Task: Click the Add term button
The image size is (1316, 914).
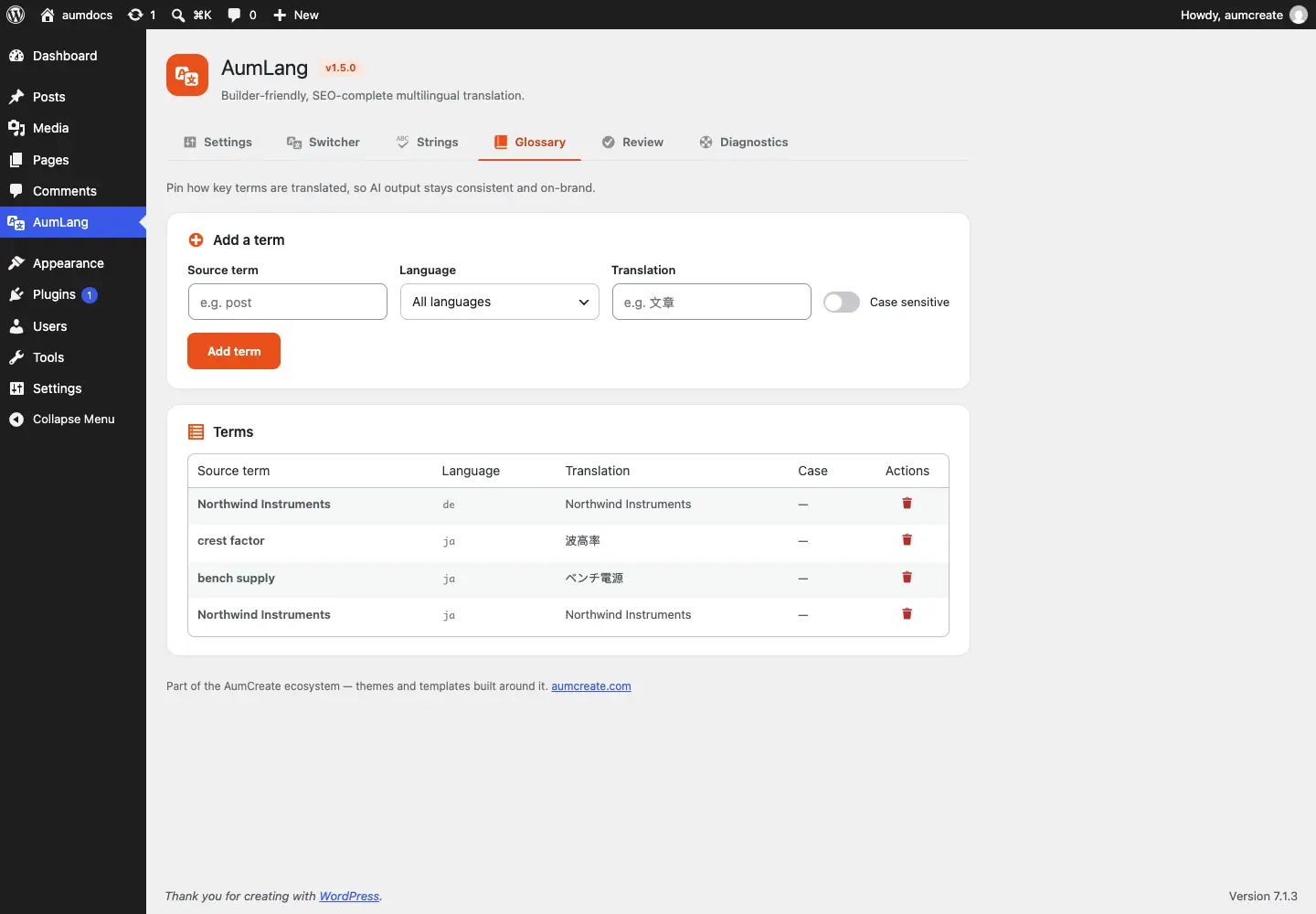Action: (234, 351)
